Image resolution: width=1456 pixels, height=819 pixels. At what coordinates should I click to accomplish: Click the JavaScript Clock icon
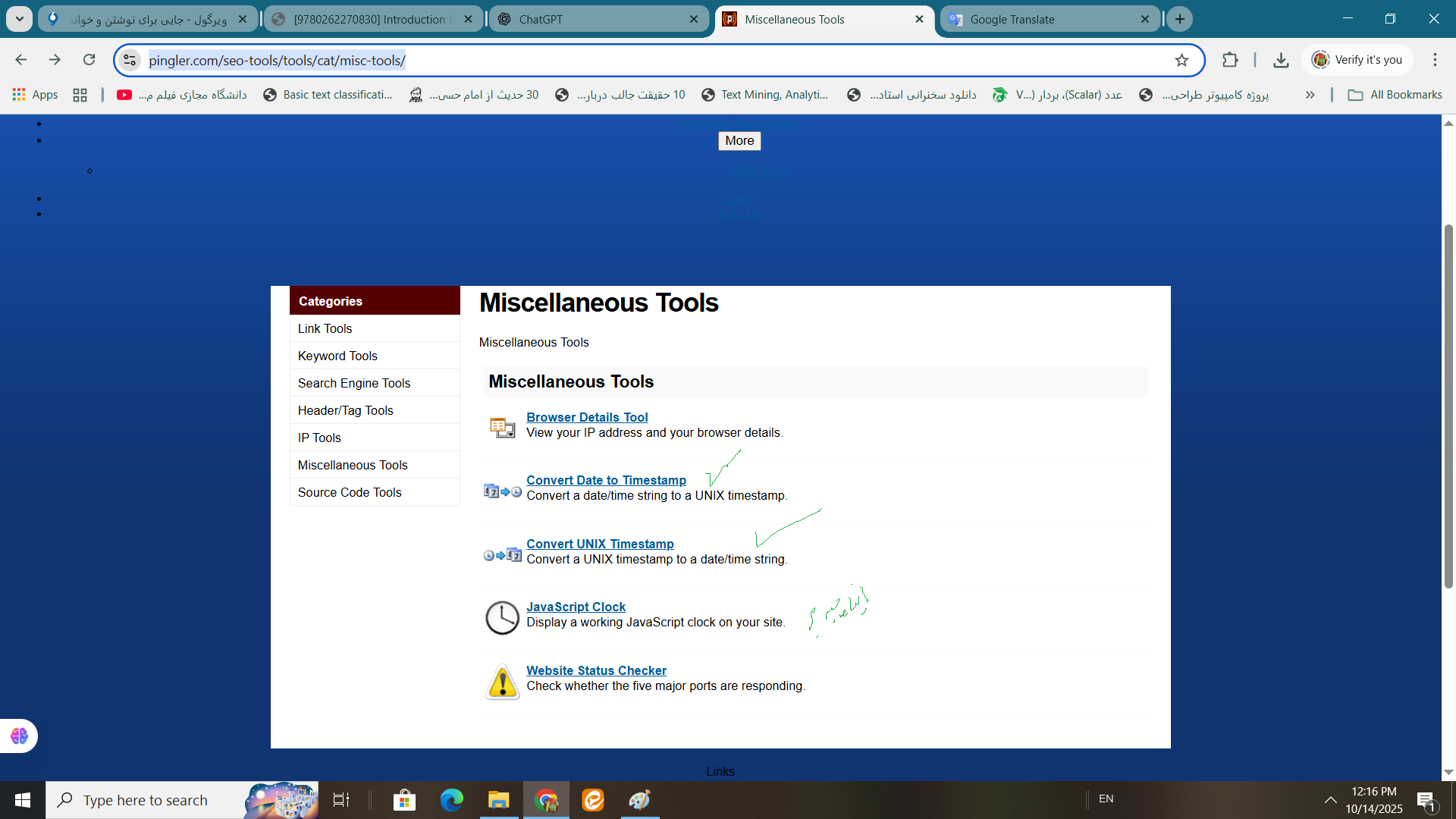coord(501,618)
